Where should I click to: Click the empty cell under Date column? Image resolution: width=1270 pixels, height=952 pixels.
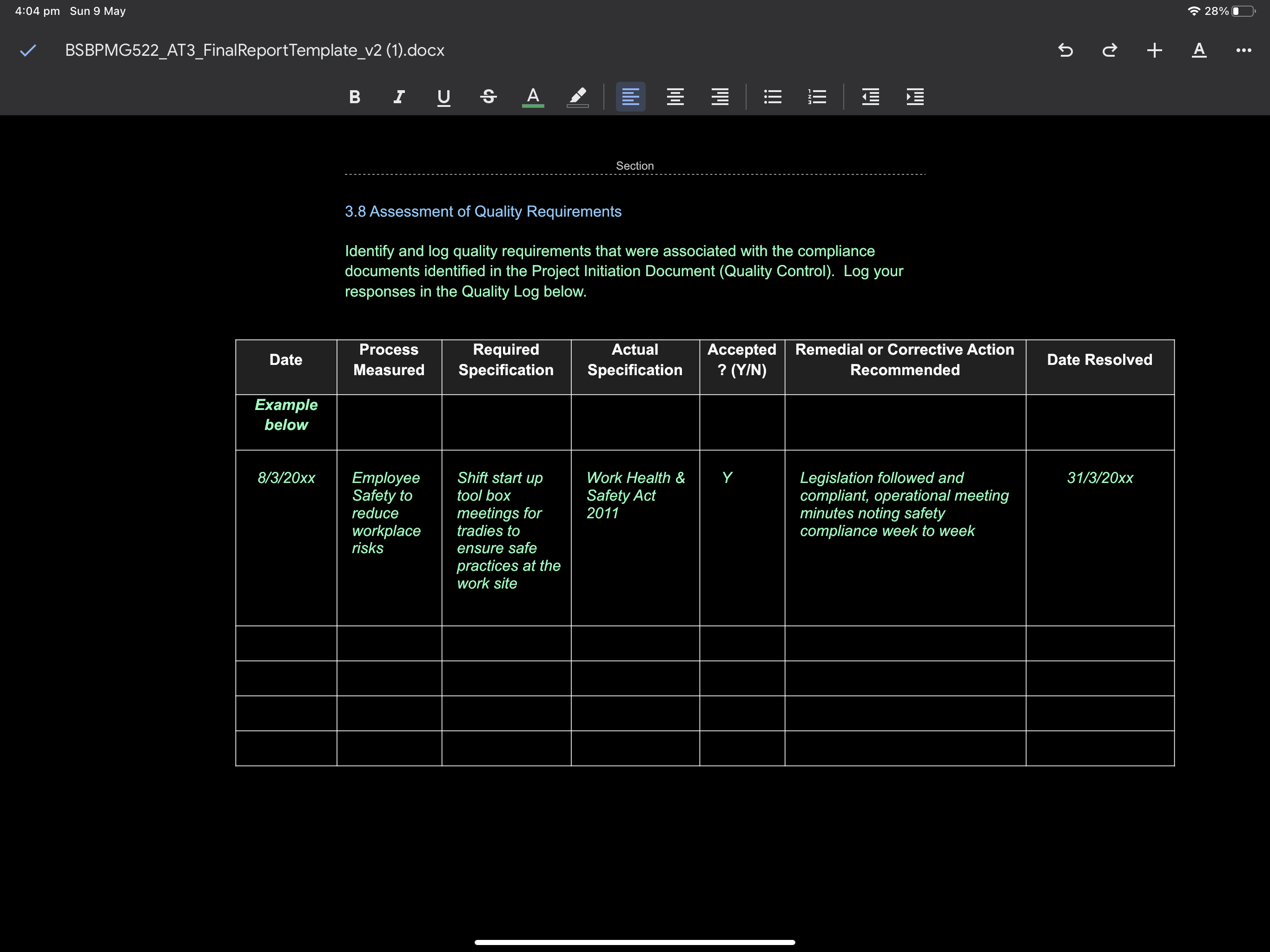click(x=286, y=643)
